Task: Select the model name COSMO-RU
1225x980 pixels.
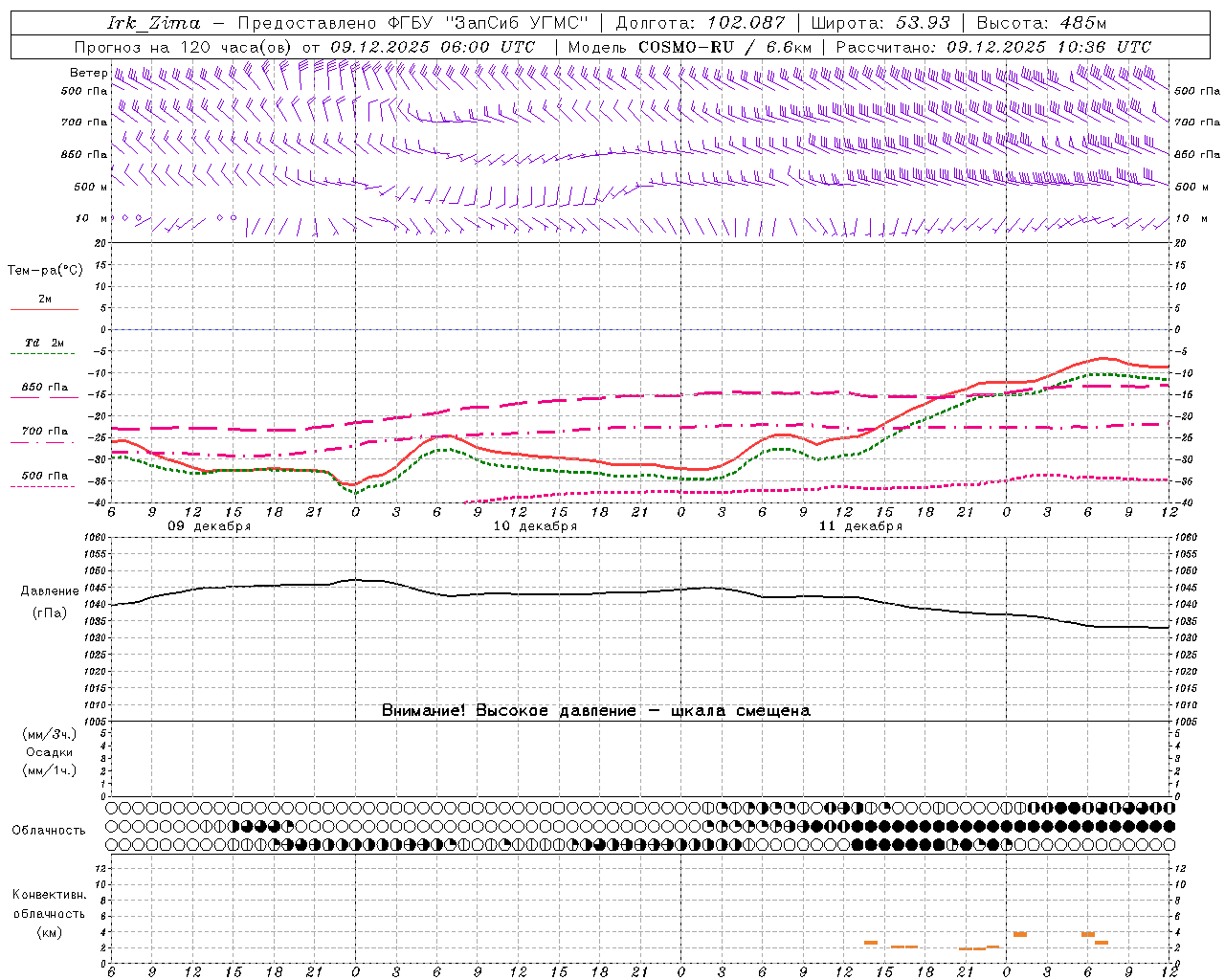Action: pos(686,47)
